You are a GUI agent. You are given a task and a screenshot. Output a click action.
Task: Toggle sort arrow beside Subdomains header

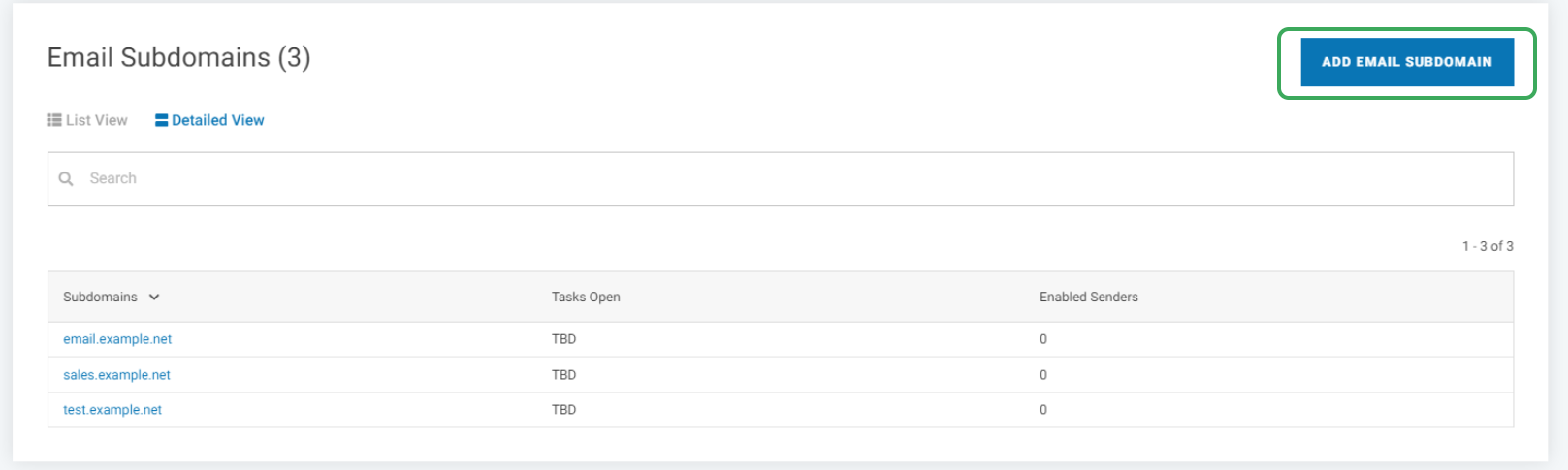click(x=154, y=298)
